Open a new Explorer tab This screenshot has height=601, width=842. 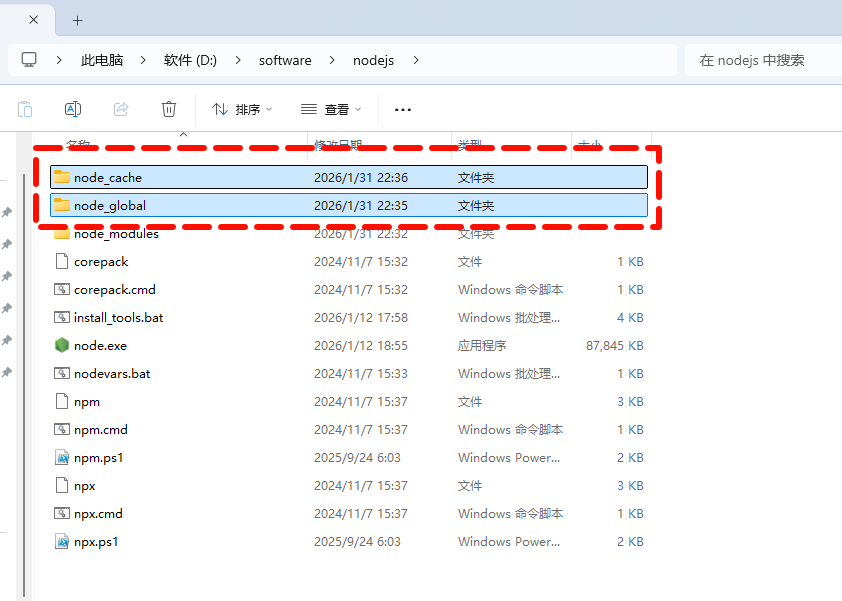pos(77,20)
